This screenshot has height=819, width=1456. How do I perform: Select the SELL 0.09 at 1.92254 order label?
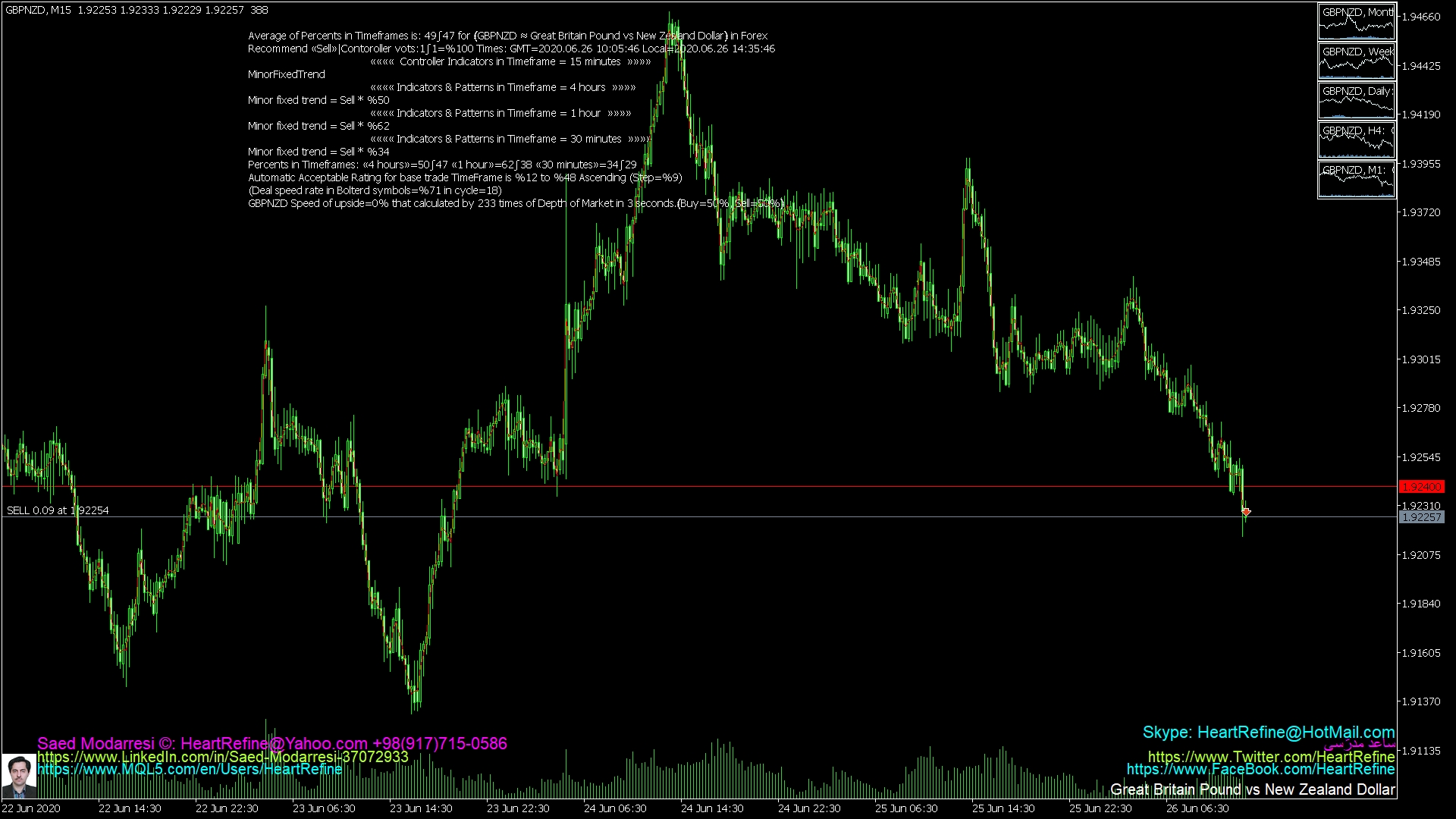(x=58, y=510)
